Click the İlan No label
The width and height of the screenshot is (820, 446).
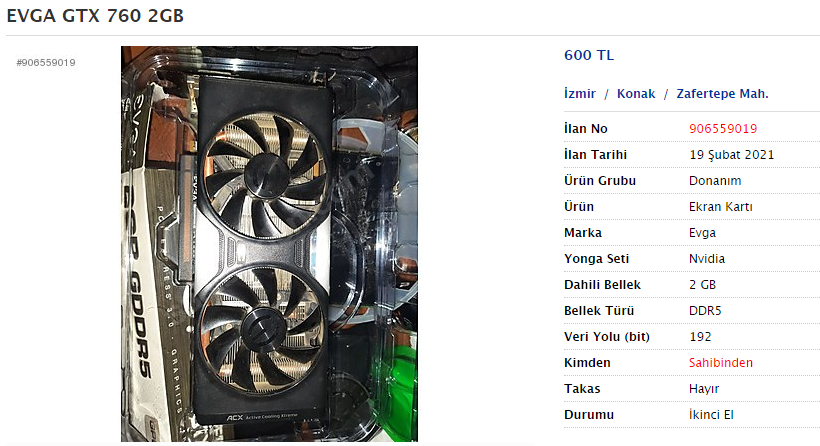tap(585, 129)
